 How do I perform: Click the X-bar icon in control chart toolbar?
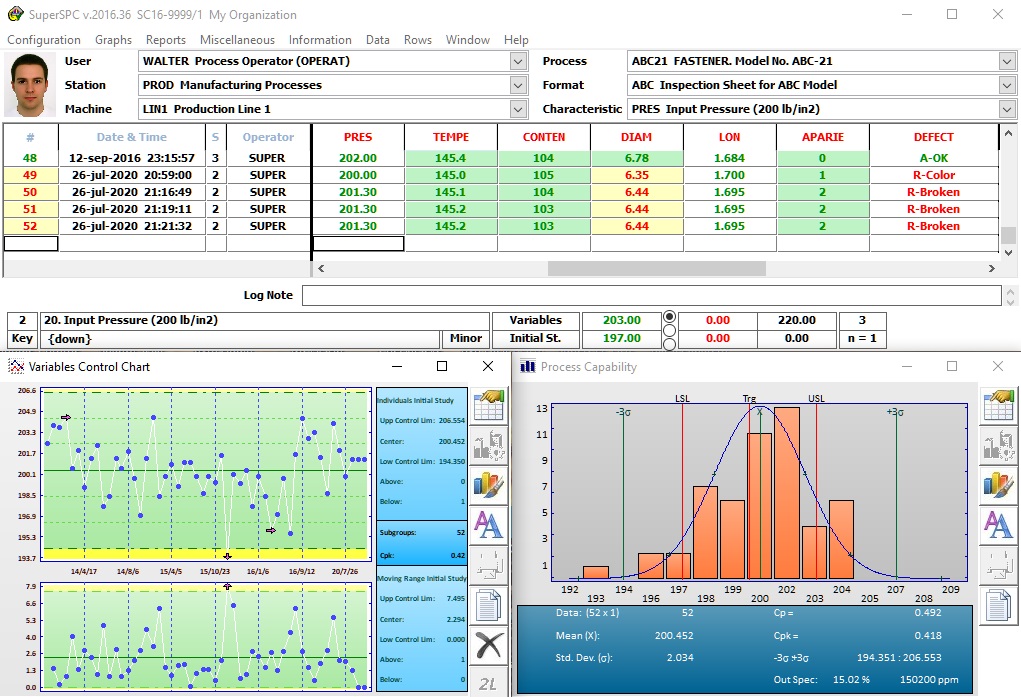[x=488, y=646]
